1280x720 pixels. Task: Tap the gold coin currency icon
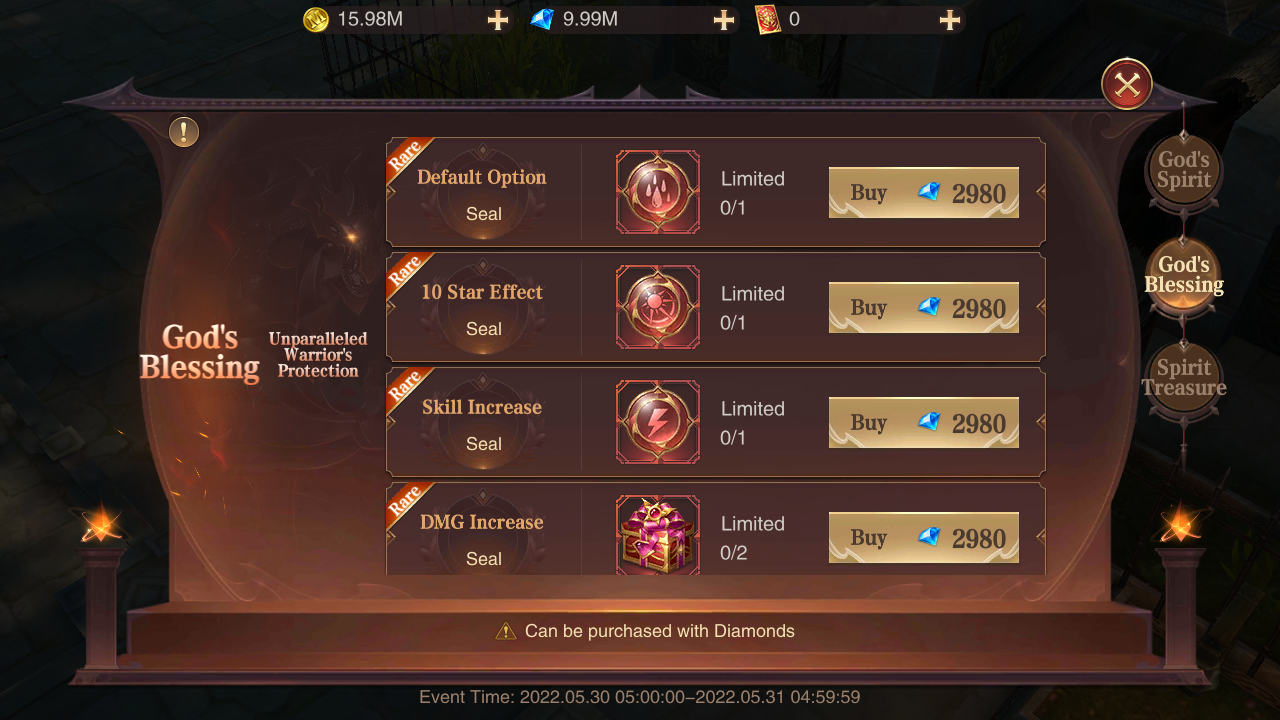click(316, 19)
